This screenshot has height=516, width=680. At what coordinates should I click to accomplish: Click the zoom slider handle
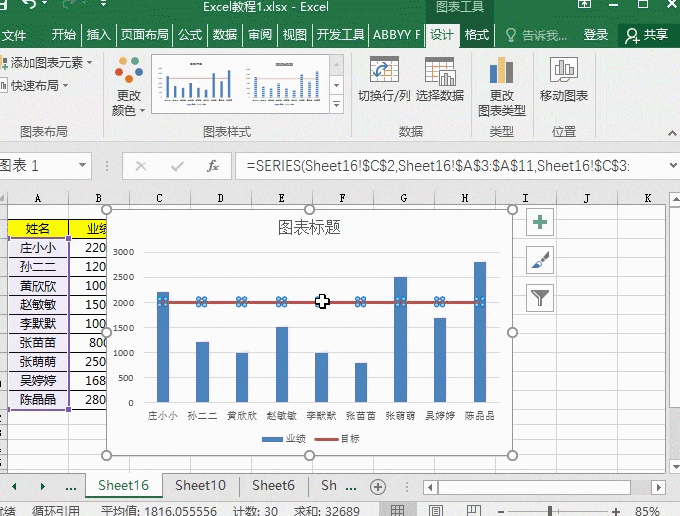(x=550, y=511)
